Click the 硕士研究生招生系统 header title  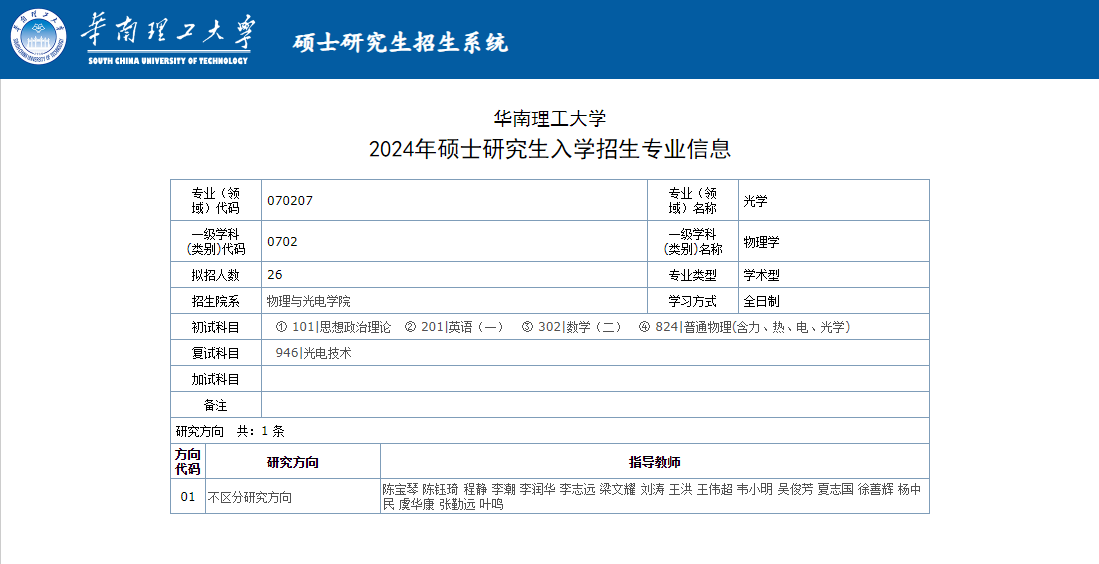click(400, 42)
